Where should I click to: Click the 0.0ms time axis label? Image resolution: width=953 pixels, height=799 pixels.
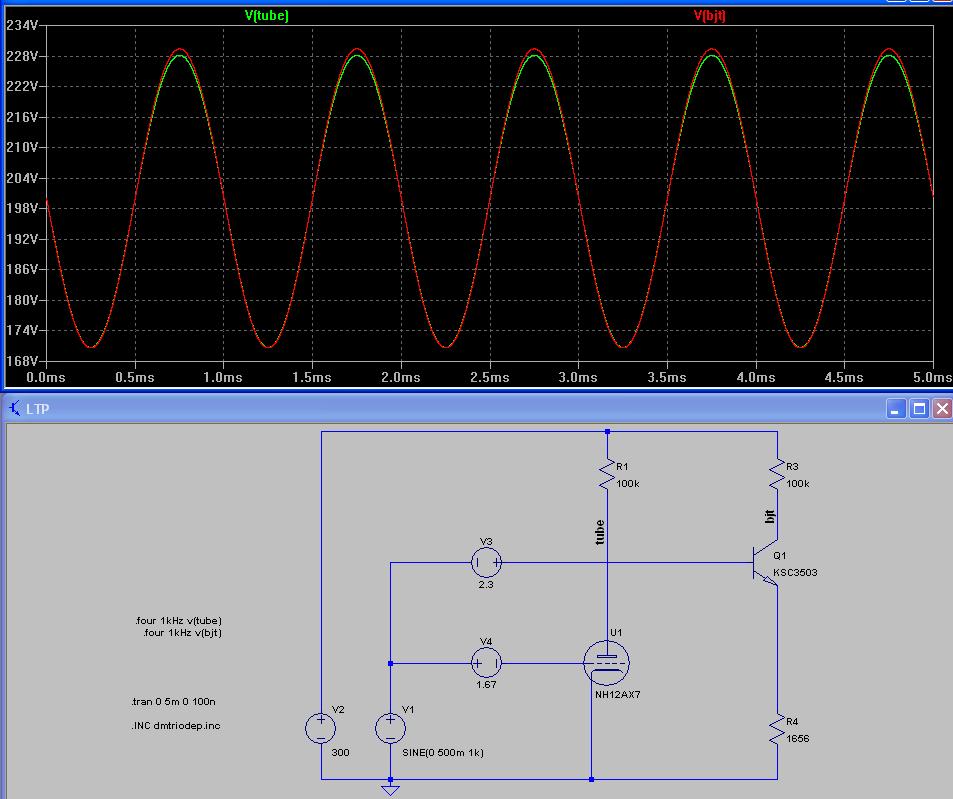tap(46, 377)
